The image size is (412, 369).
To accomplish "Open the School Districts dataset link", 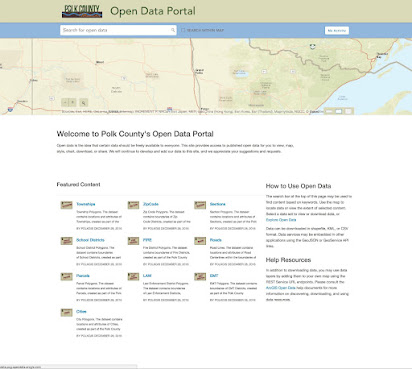I will click(x=90, y=240).
